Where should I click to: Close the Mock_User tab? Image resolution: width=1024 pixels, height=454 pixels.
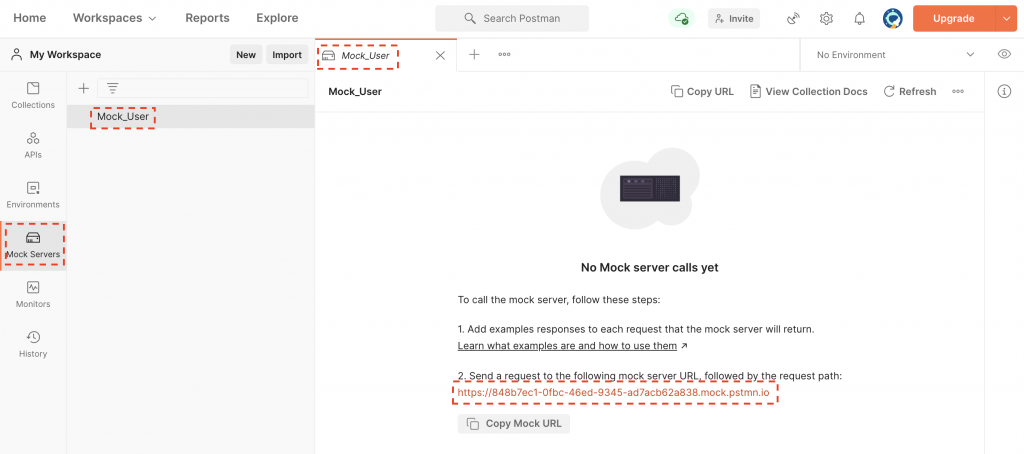coord(440,56)
